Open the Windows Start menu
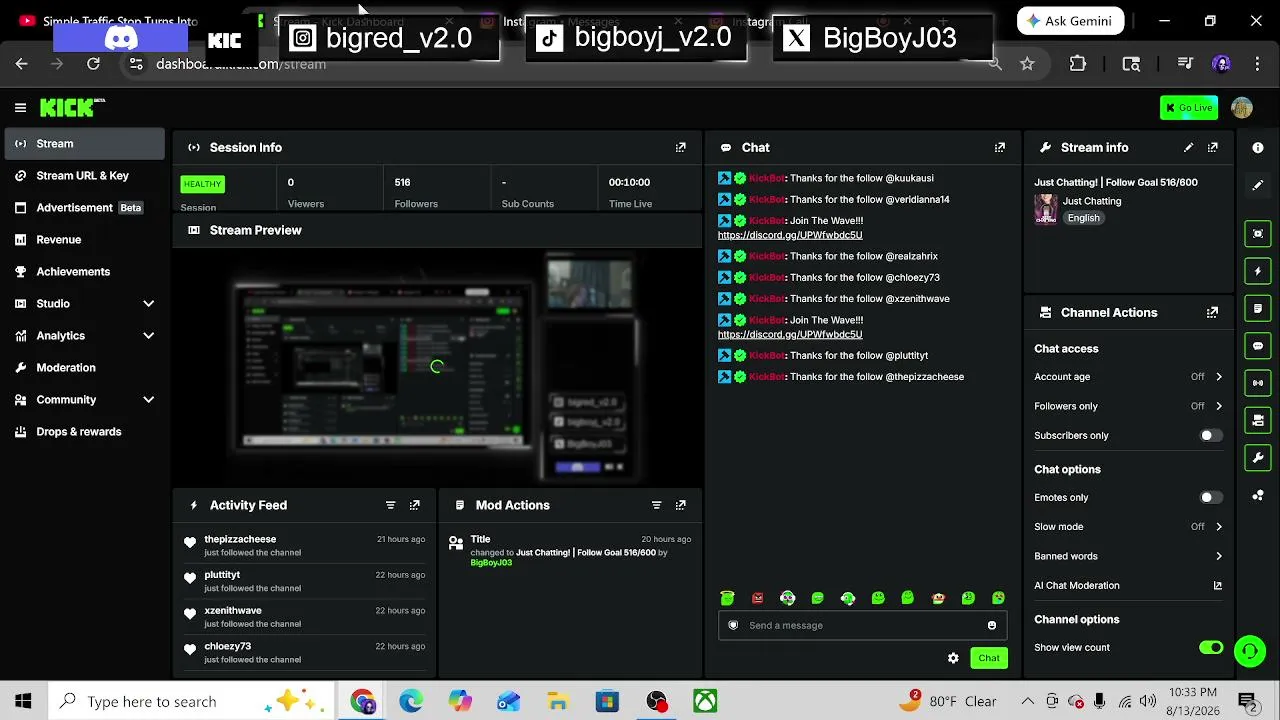Viewport: 1280px width, 720px height. pos(23,701)
